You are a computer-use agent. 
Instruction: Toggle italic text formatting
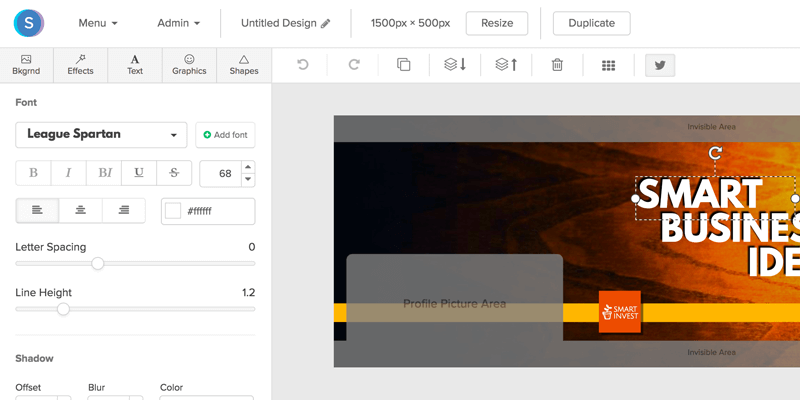[x=68, y=173]
